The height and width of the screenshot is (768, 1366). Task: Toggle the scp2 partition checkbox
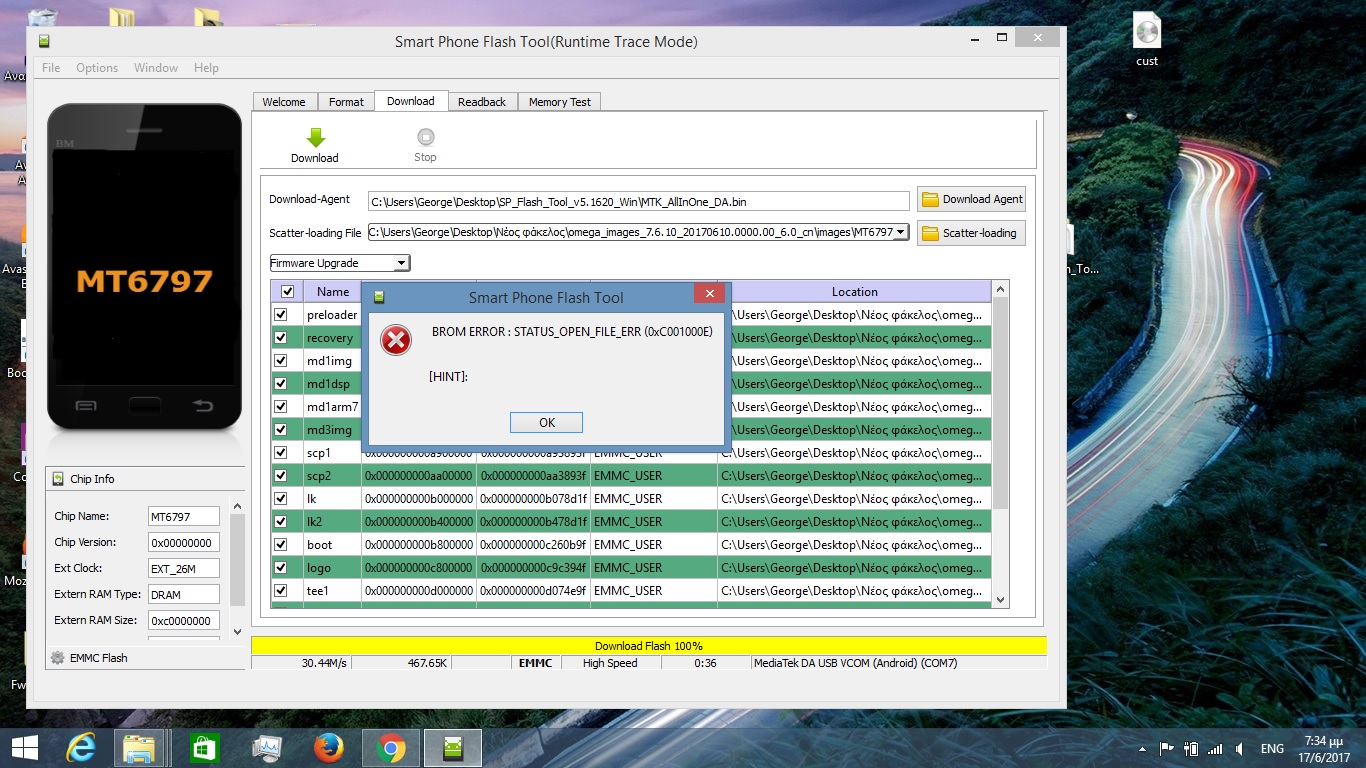point(281,476)
